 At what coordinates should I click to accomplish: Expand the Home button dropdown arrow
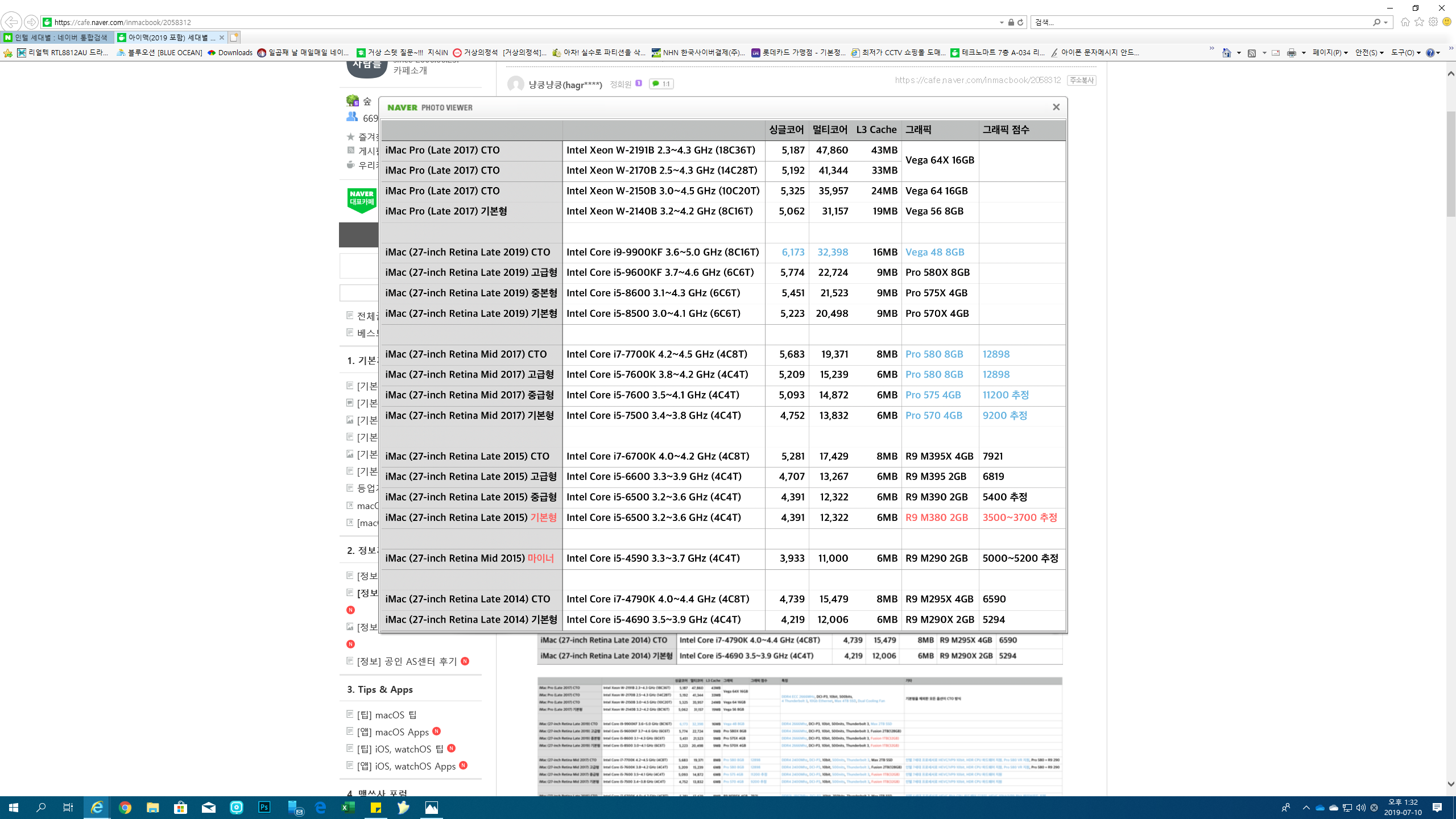[1238, 52]
